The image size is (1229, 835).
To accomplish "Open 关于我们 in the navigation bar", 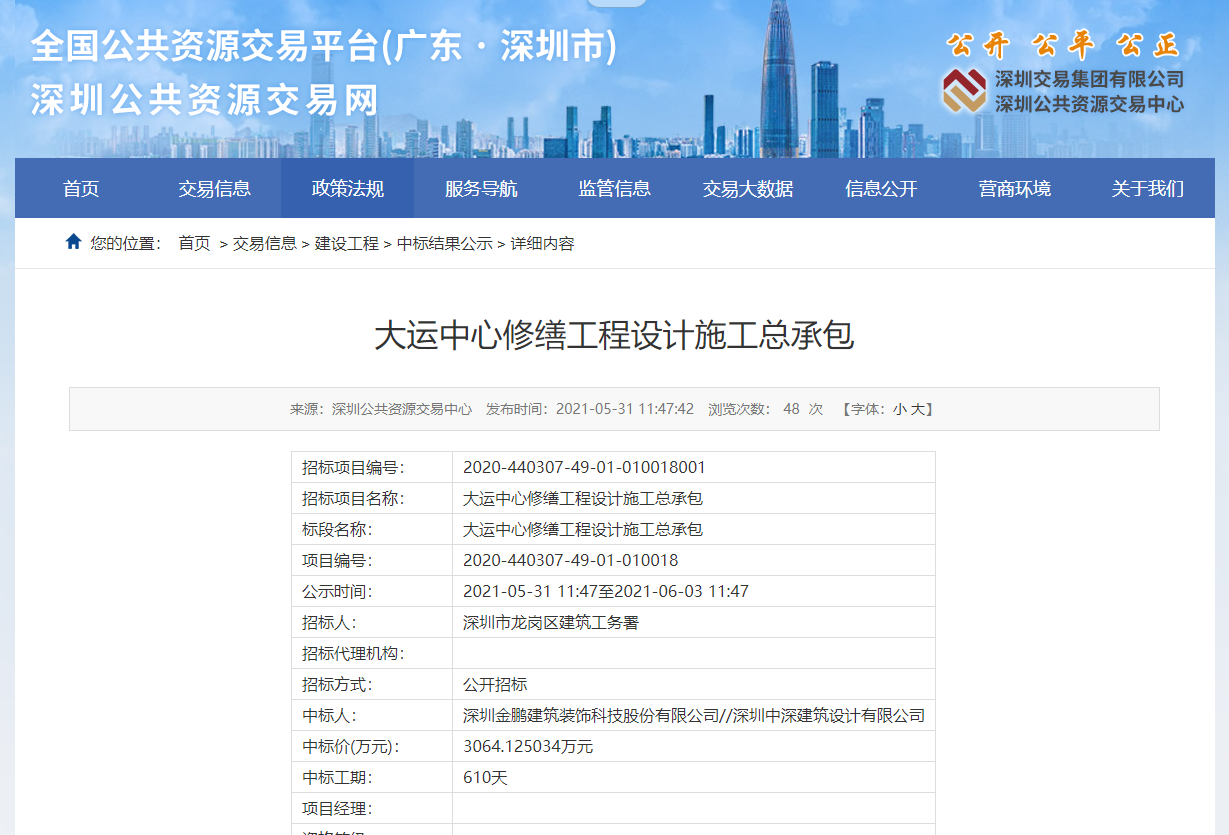I will tap(1147, 188).
